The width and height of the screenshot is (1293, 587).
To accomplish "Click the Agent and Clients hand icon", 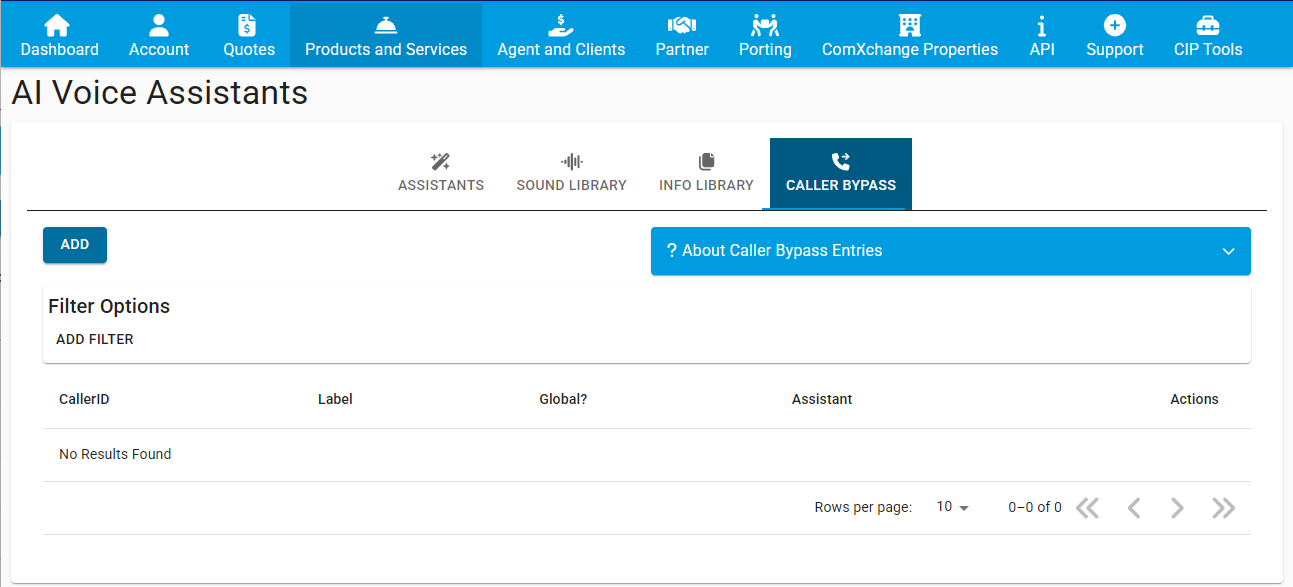I will click(561, 25).
